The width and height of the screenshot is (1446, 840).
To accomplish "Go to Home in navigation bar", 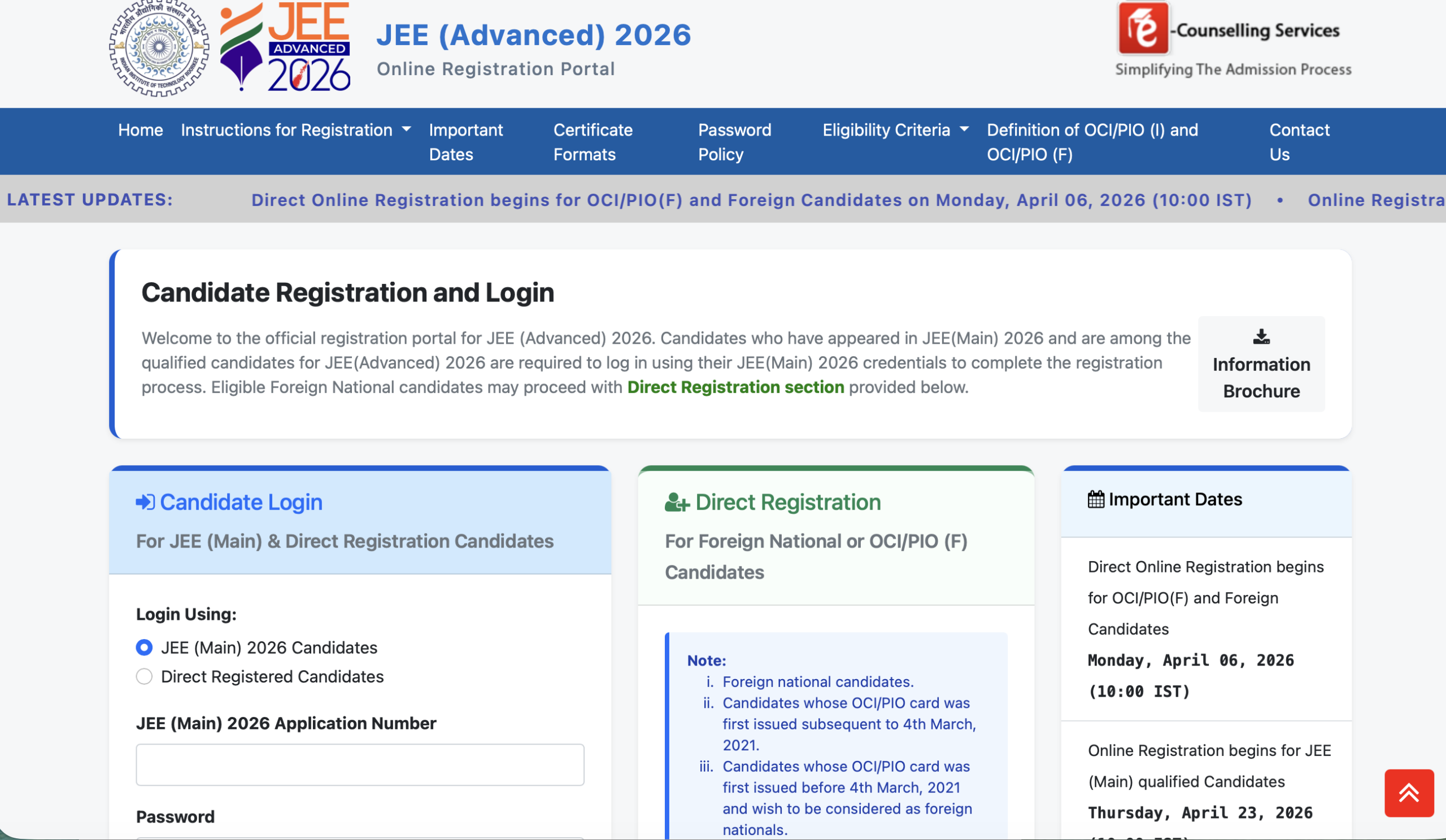I will coord(141,130).
